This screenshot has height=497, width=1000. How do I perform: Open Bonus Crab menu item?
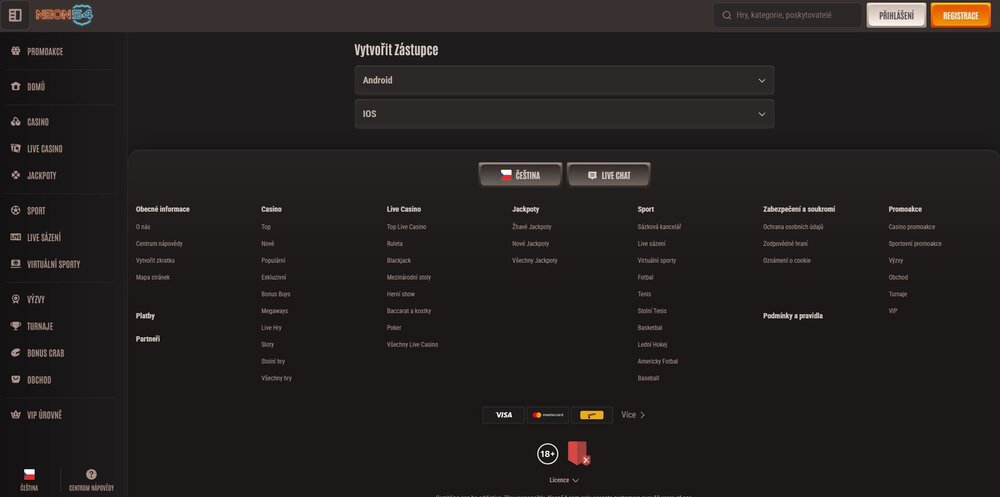tap(45, 353)
